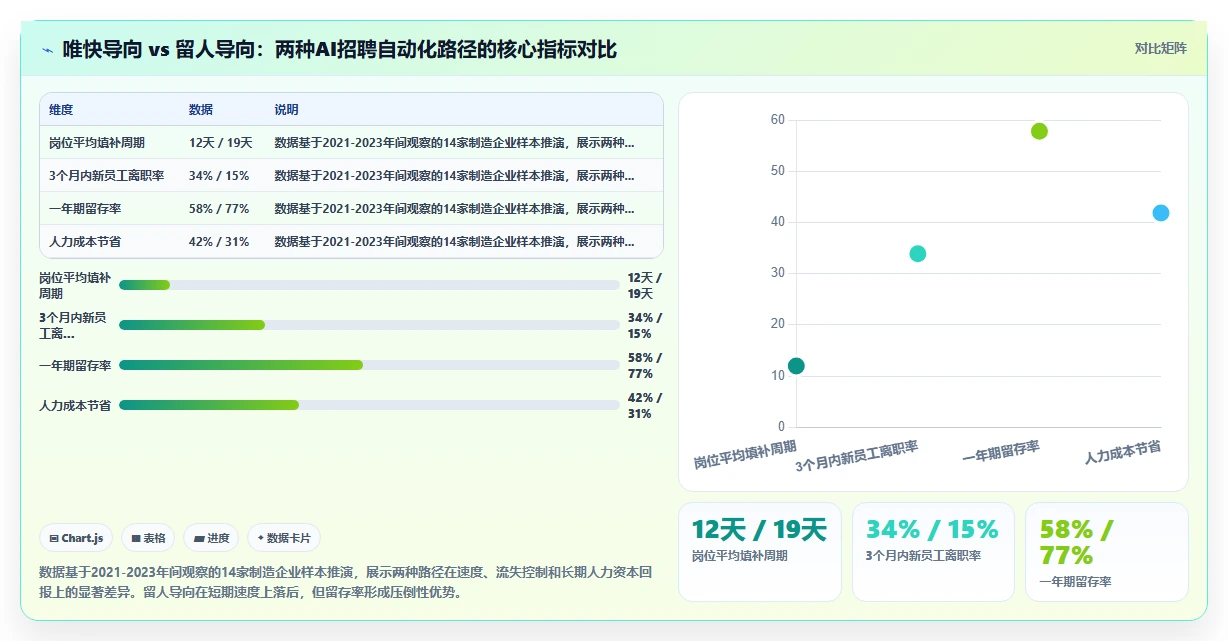Click the description row for 岗位平均填补周期
Screen dimensions: 1228x641
pyautogui.click(x=455, y=143)
